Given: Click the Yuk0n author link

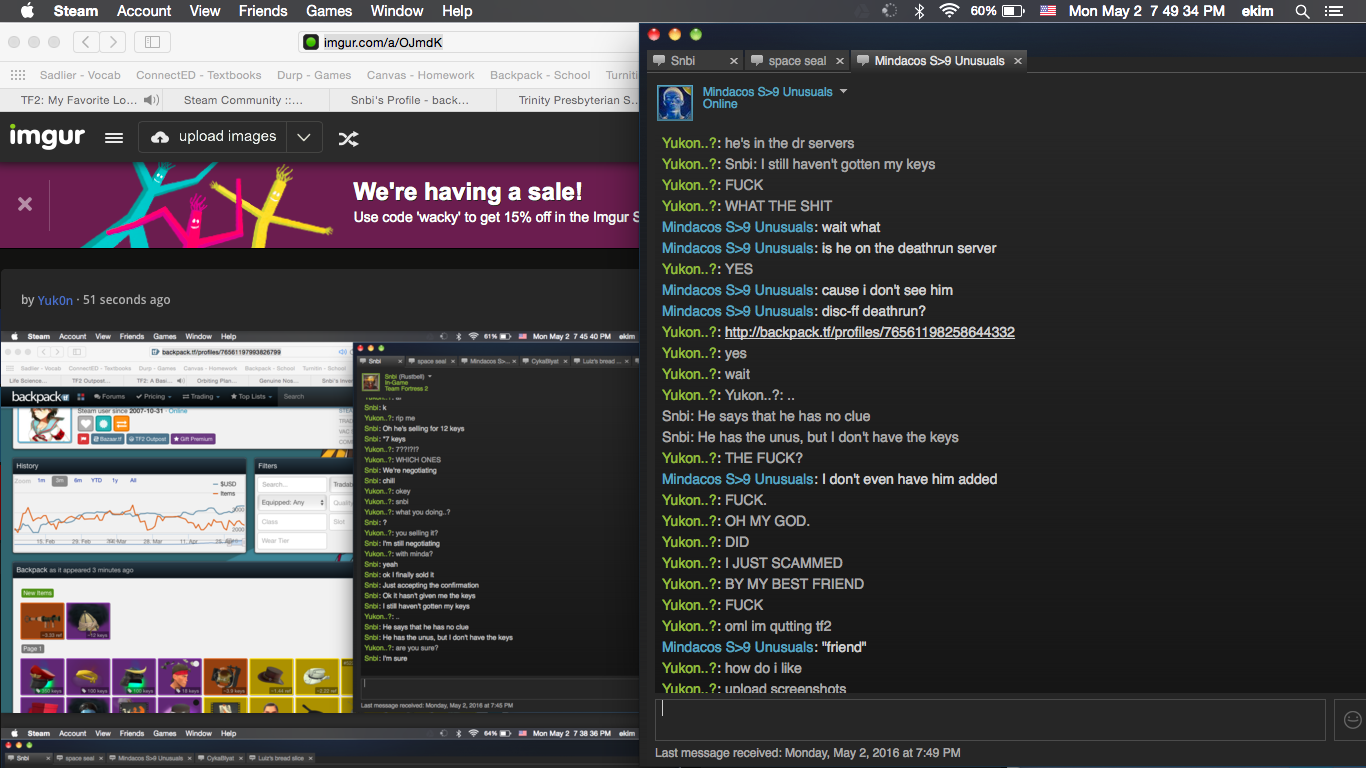Looking at the screenshot, I should pyautogui.click(x=55, y=300).
